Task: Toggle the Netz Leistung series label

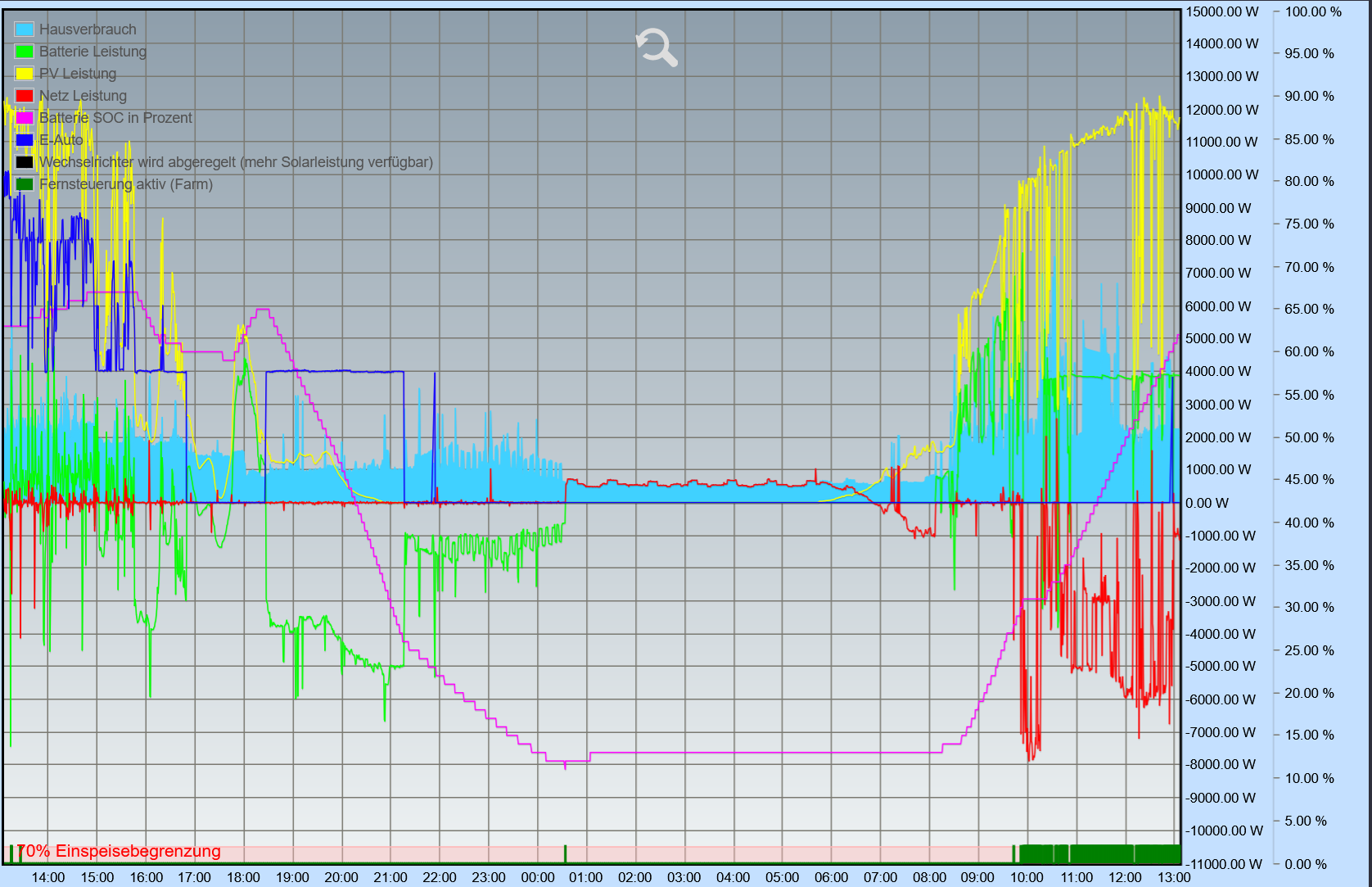Action: coord(83,96)
